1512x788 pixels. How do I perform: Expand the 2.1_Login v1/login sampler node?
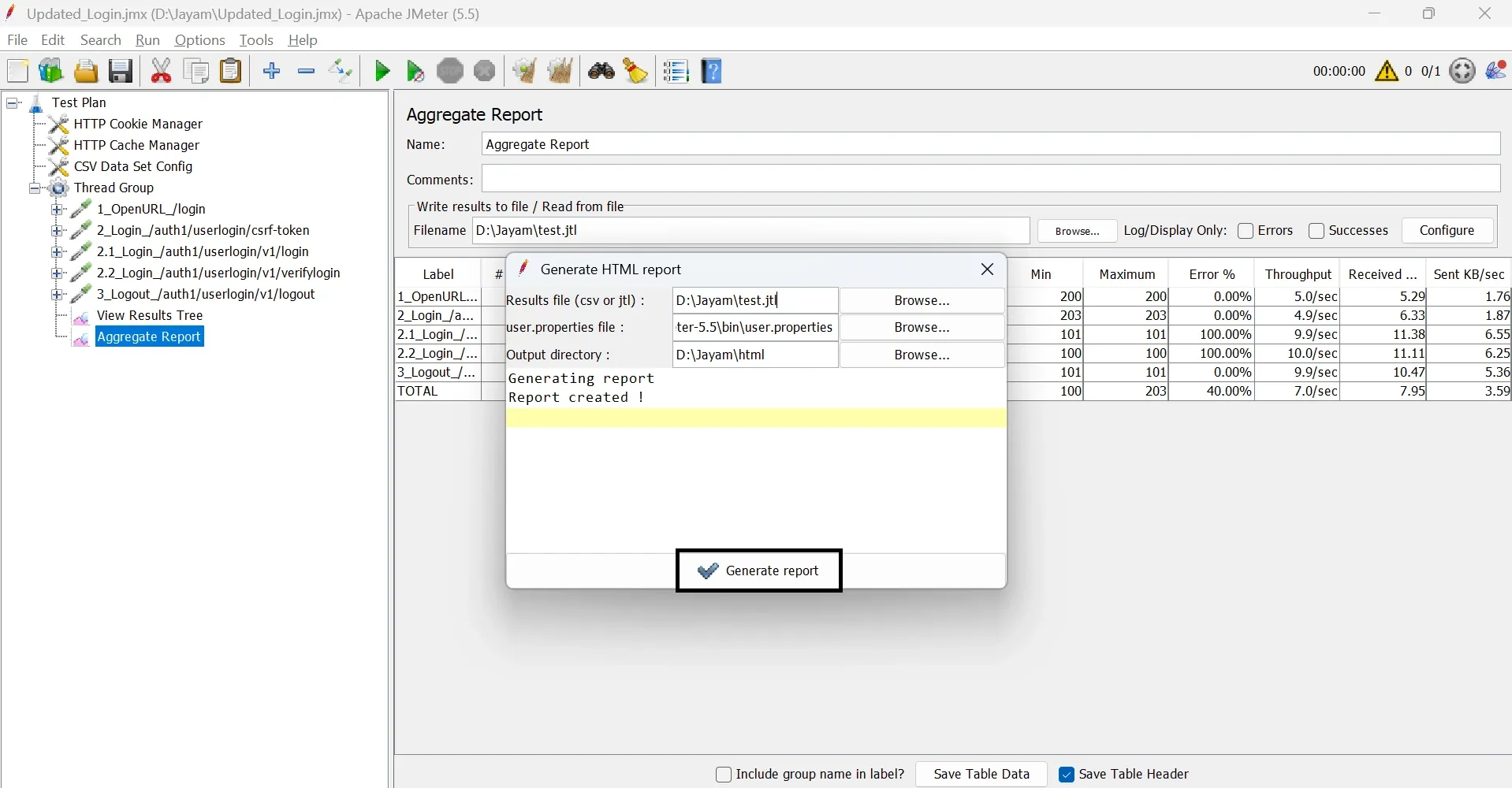click(57, 251)
